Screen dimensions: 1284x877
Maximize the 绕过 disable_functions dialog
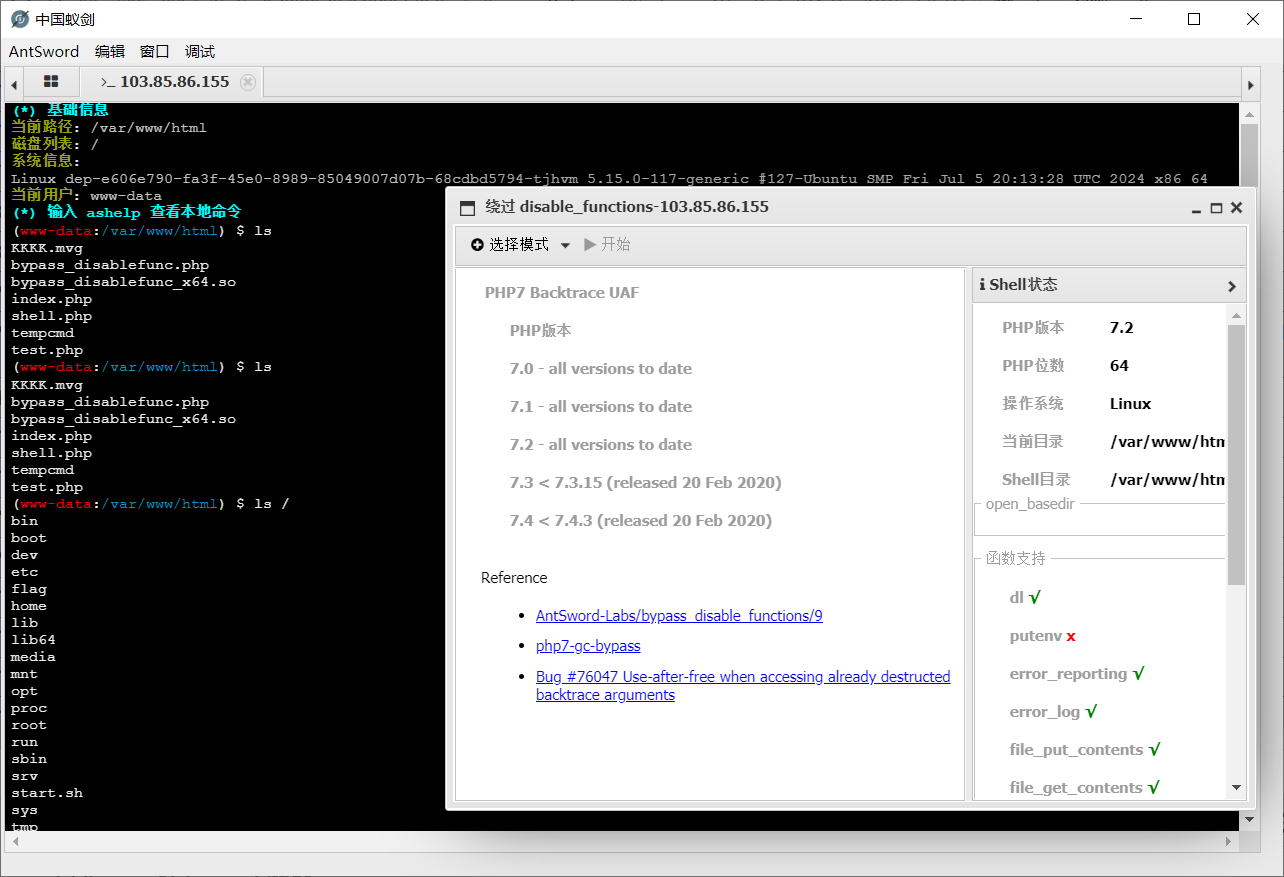(x=1216, y=208)
